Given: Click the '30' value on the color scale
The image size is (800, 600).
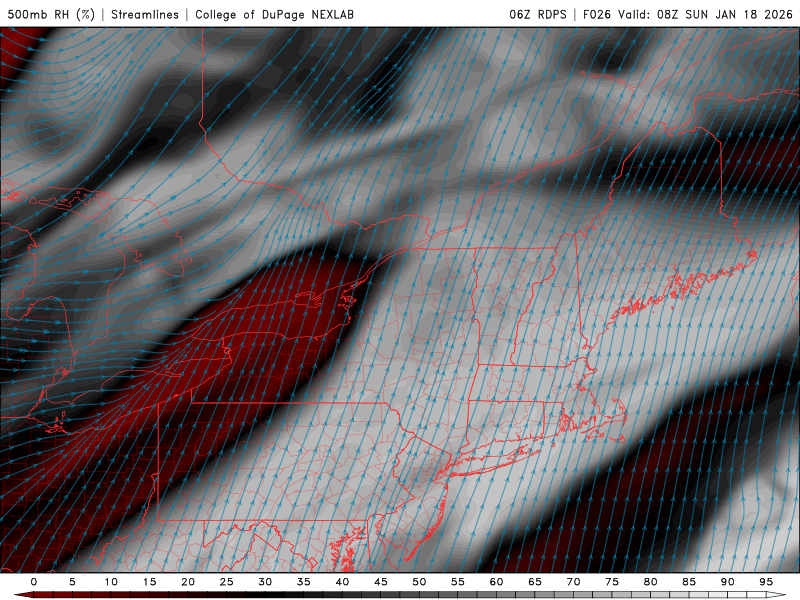Looking at the screenshot, I should (x=265, y=582).
